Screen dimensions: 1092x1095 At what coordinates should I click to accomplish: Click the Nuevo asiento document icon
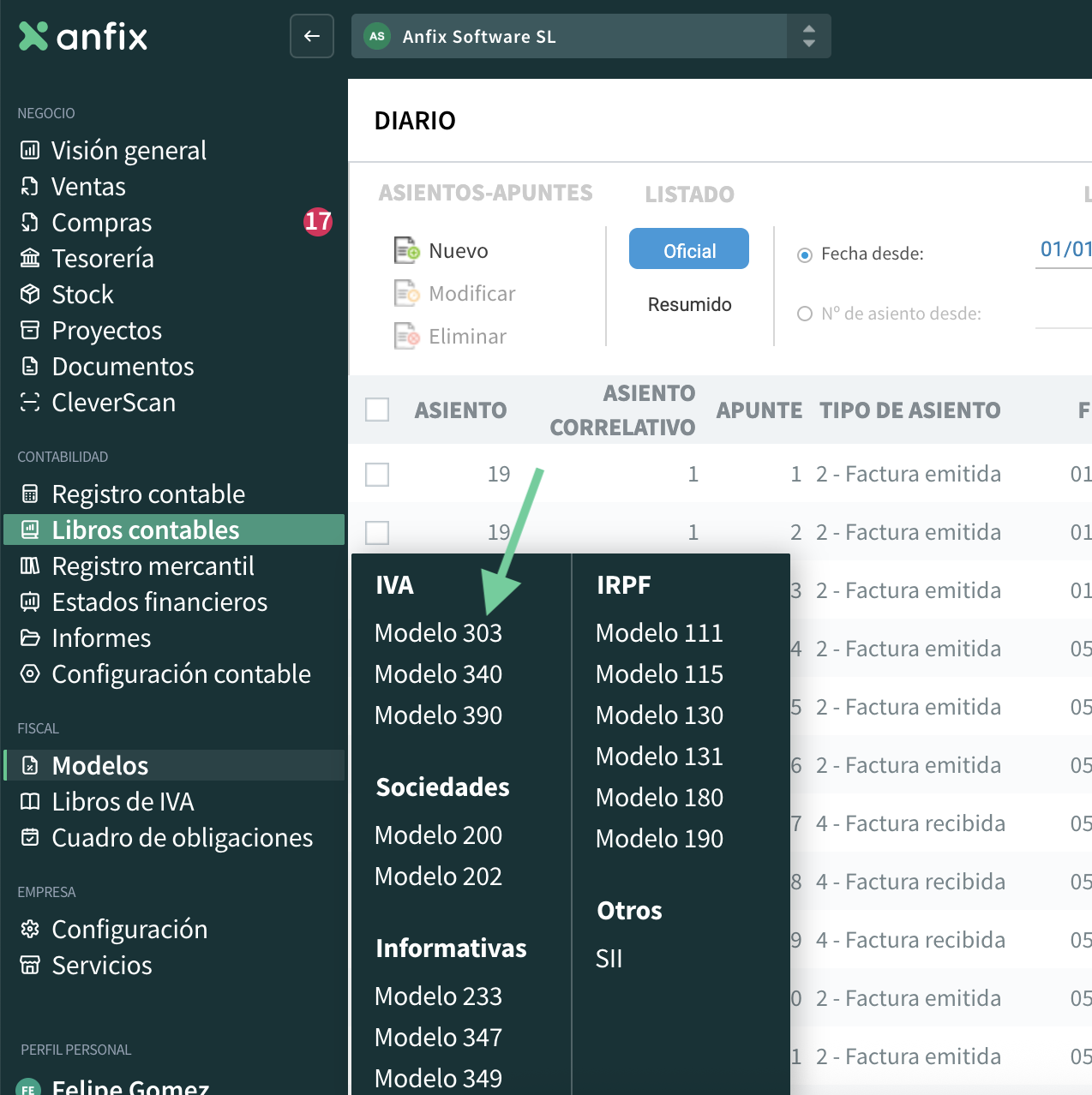406,250
